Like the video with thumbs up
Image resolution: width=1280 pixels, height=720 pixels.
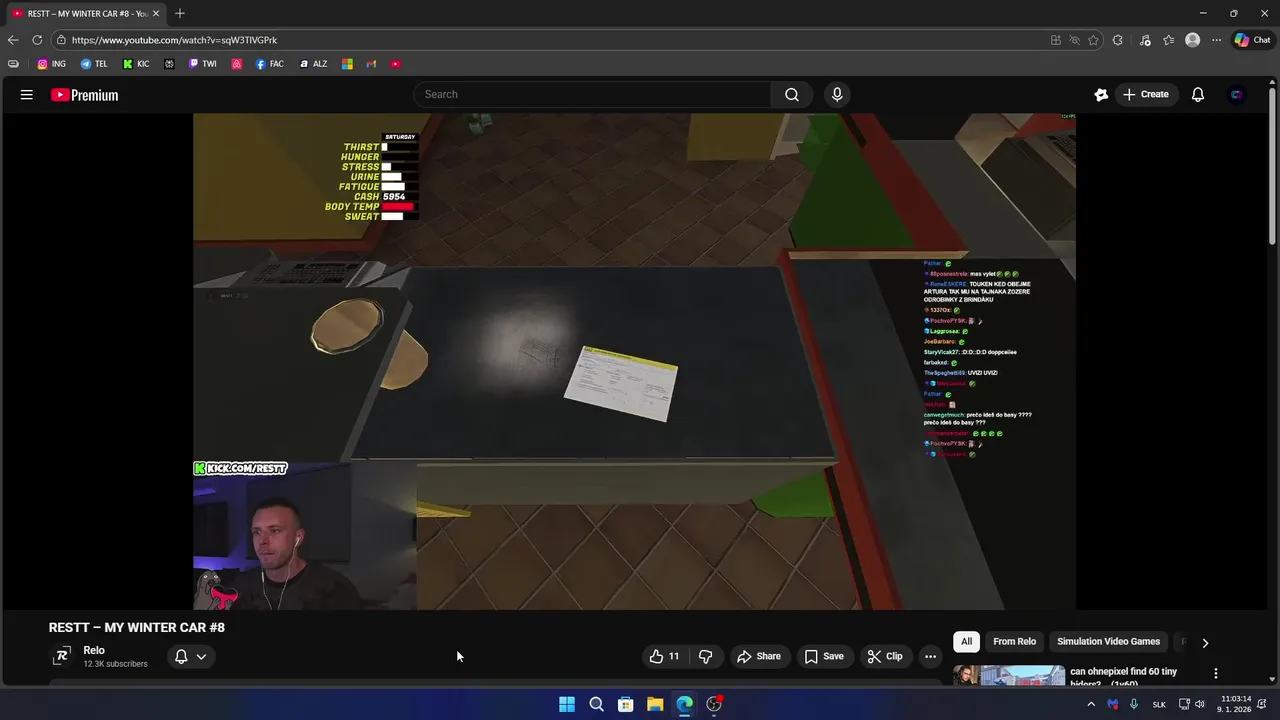pyautogui.click(x=664, y=656)
